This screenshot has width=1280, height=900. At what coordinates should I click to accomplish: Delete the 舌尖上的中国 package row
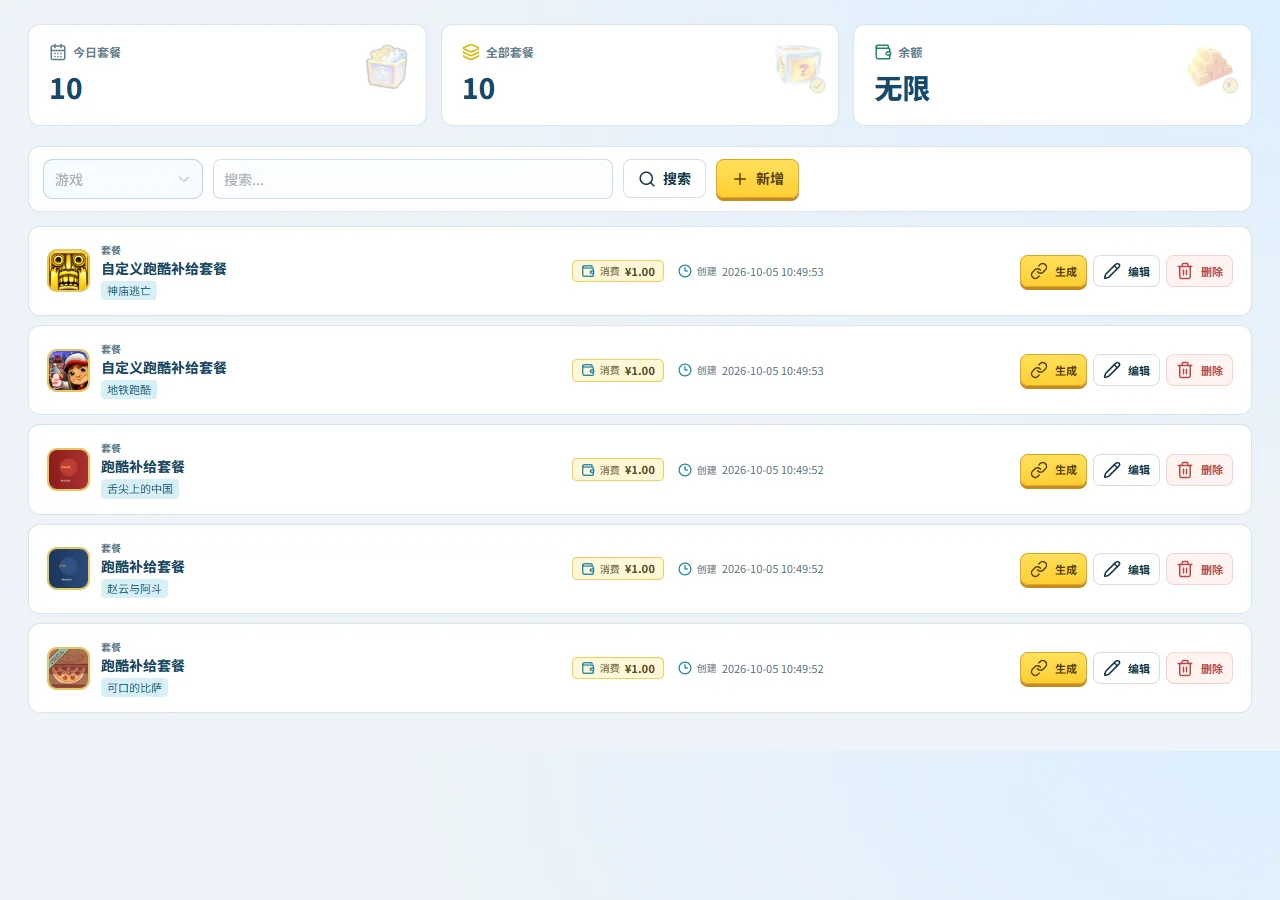tap(1199, 470)
